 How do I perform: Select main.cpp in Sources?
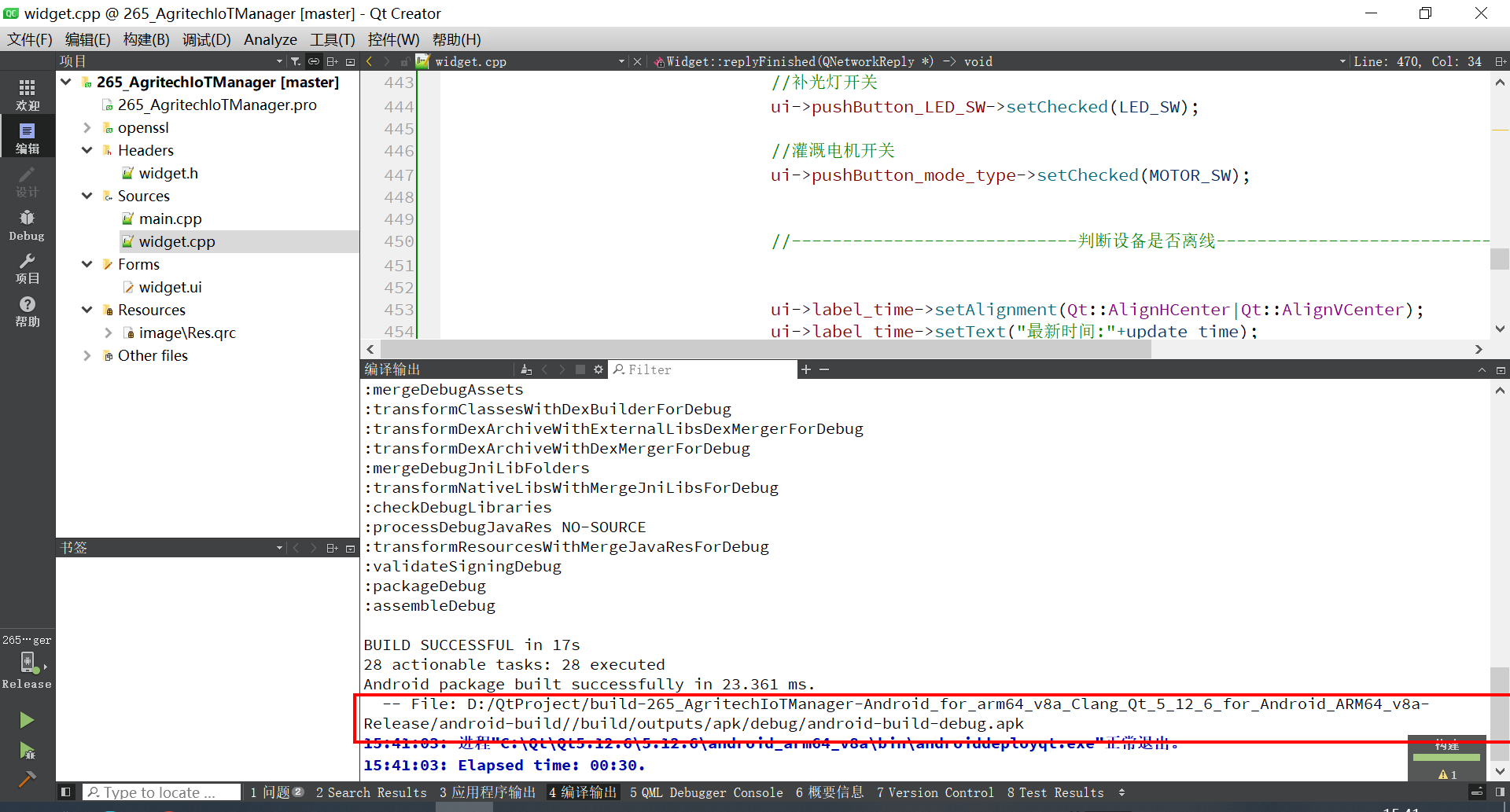(170, 219)
